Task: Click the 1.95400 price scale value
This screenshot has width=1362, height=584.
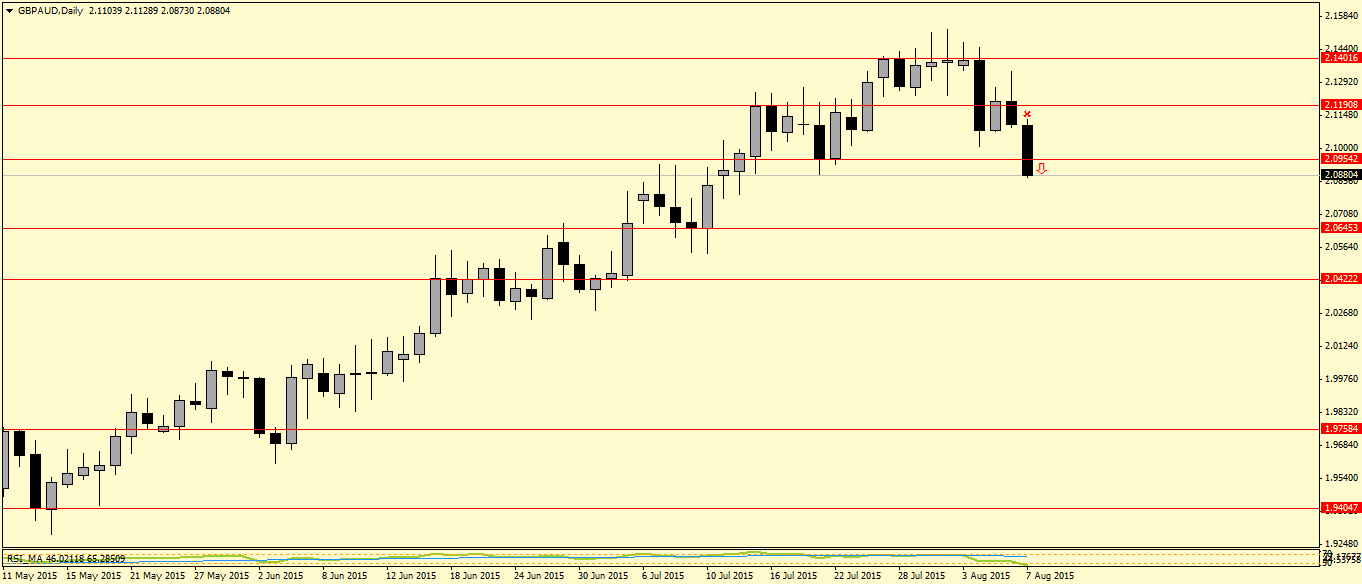Action: (1339, 478)
